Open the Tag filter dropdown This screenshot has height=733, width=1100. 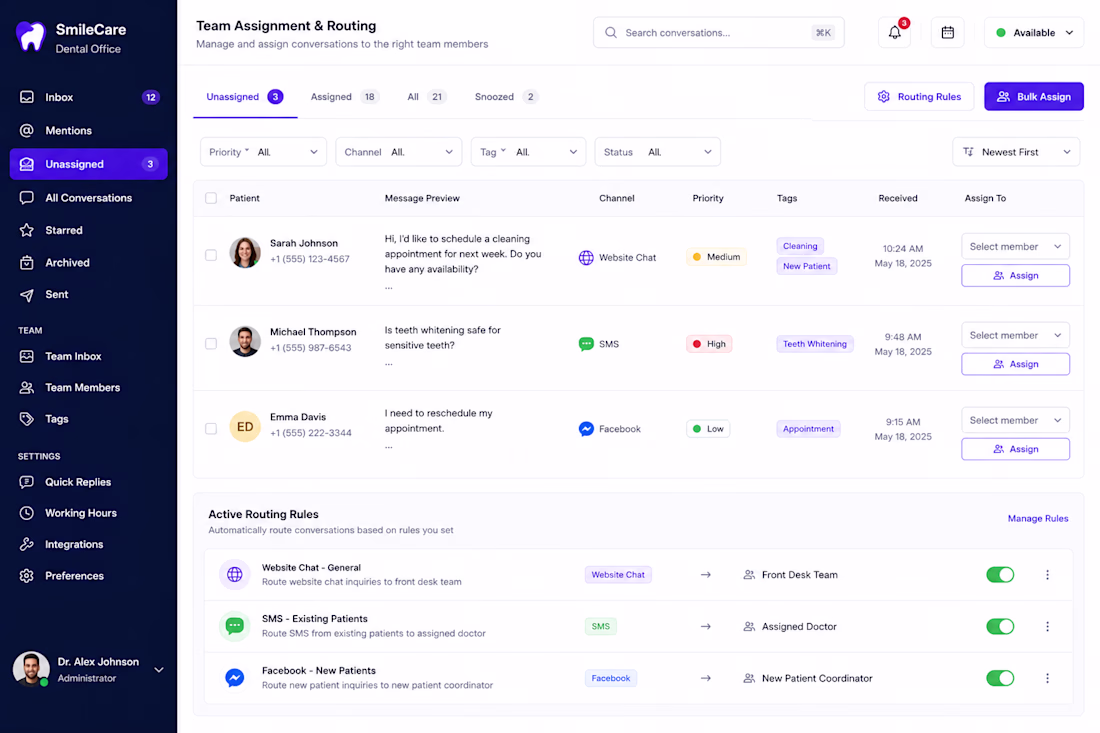pos(528,152)
